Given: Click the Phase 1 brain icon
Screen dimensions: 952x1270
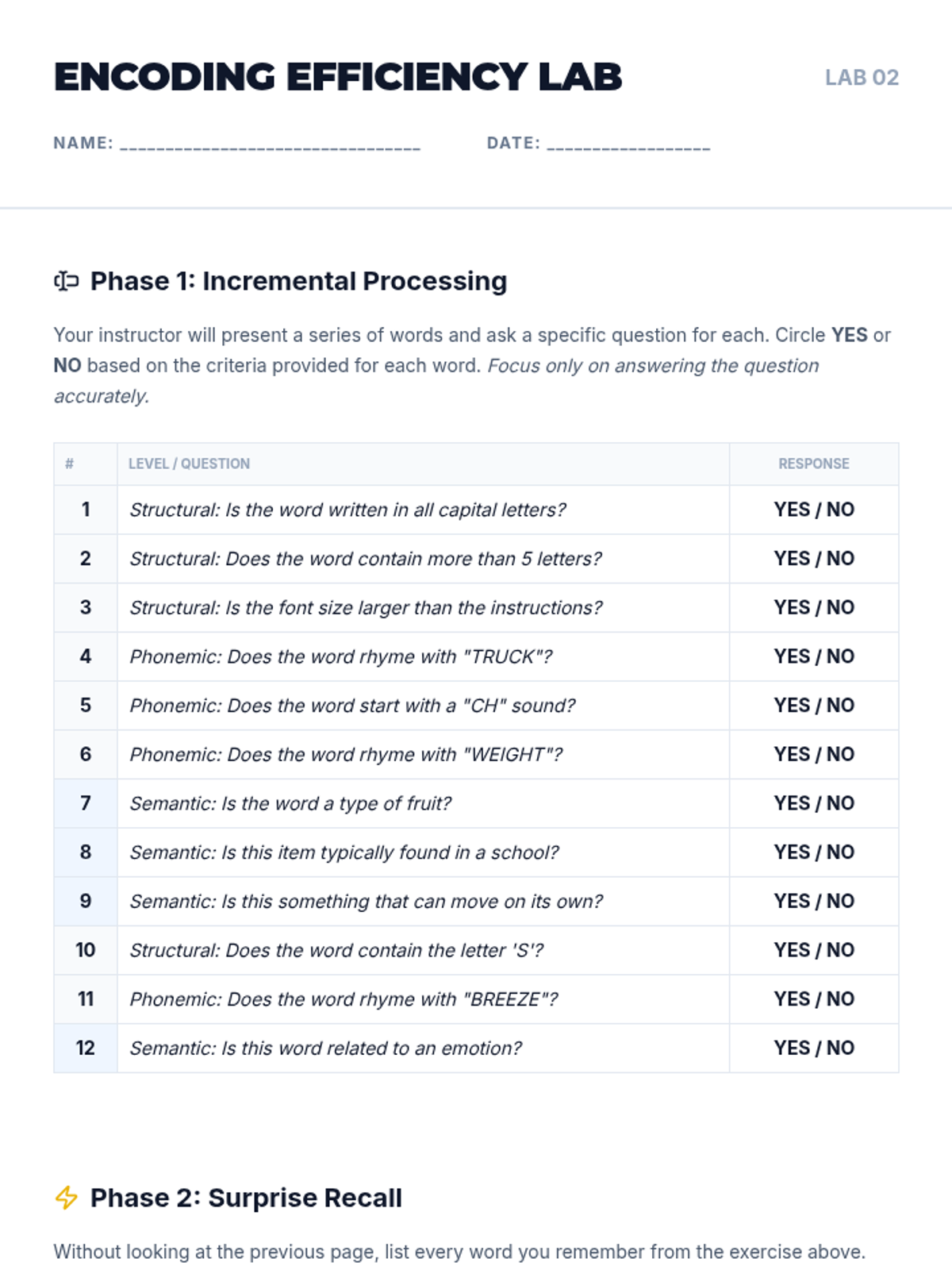Looking at the screenshot, I should (x=67, y=281).
